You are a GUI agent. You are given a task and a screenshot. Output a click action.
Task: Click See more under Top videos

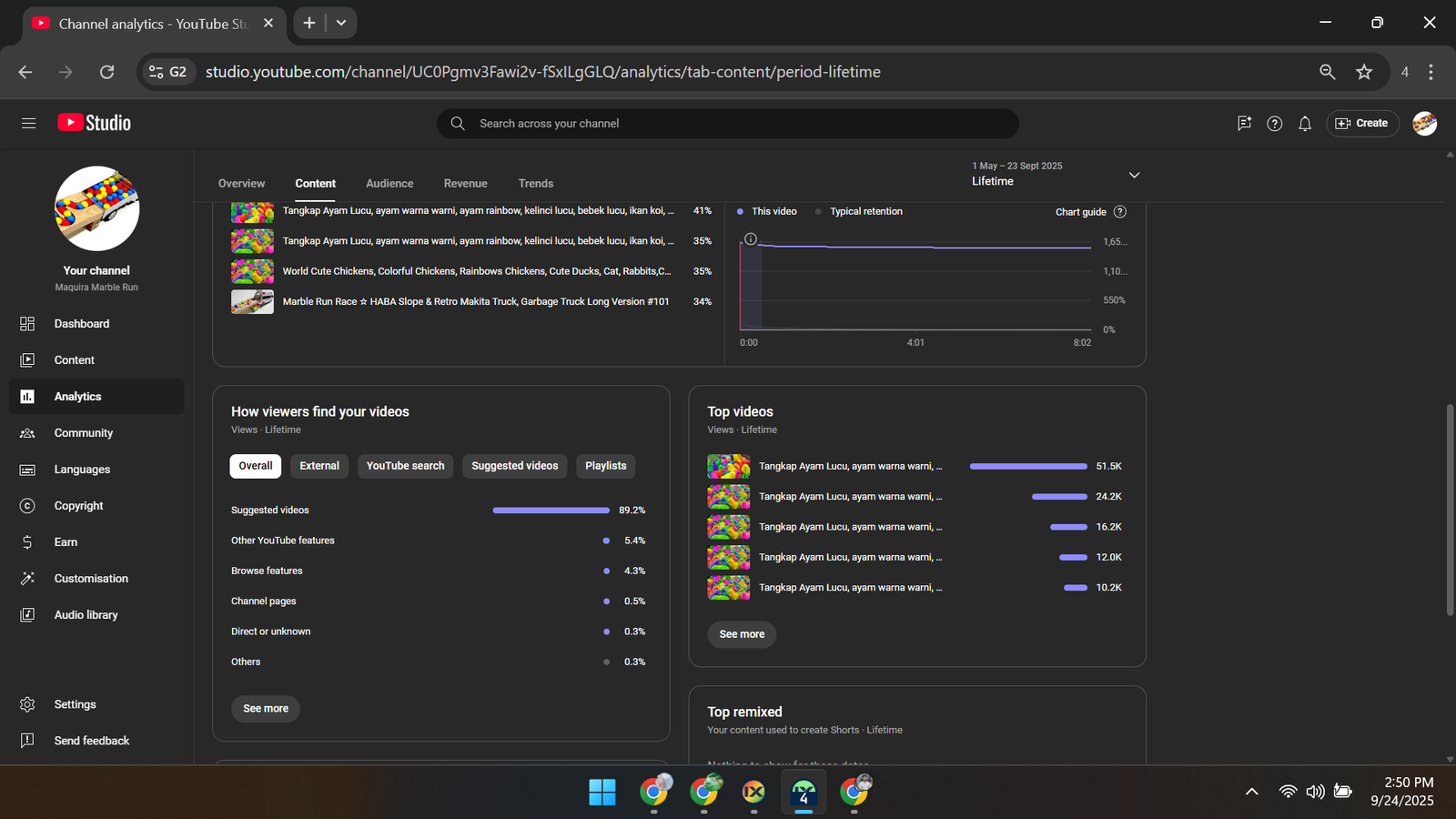pyautogui.click(x=742, y=634)
